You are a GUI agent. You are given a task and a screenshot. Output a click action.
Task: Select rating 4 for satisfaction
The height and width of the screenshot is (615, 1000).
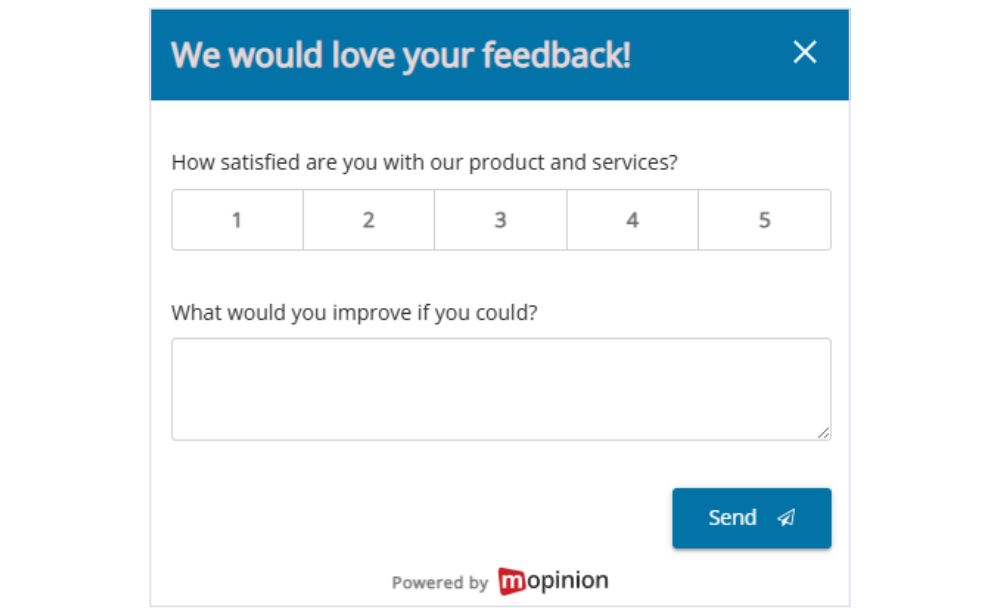coord(632,220)
